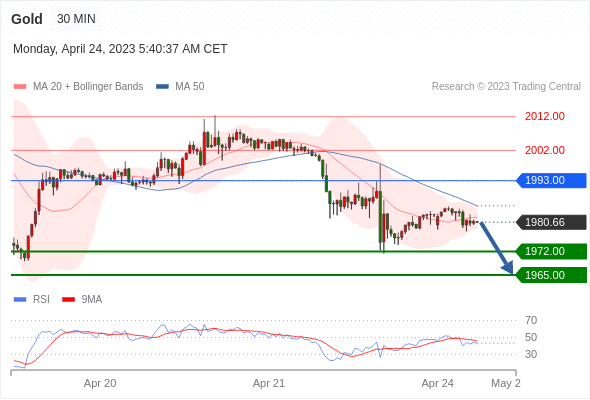Click the RSI legend label
This screenshot has width=590, height=400.
(41, 300)
